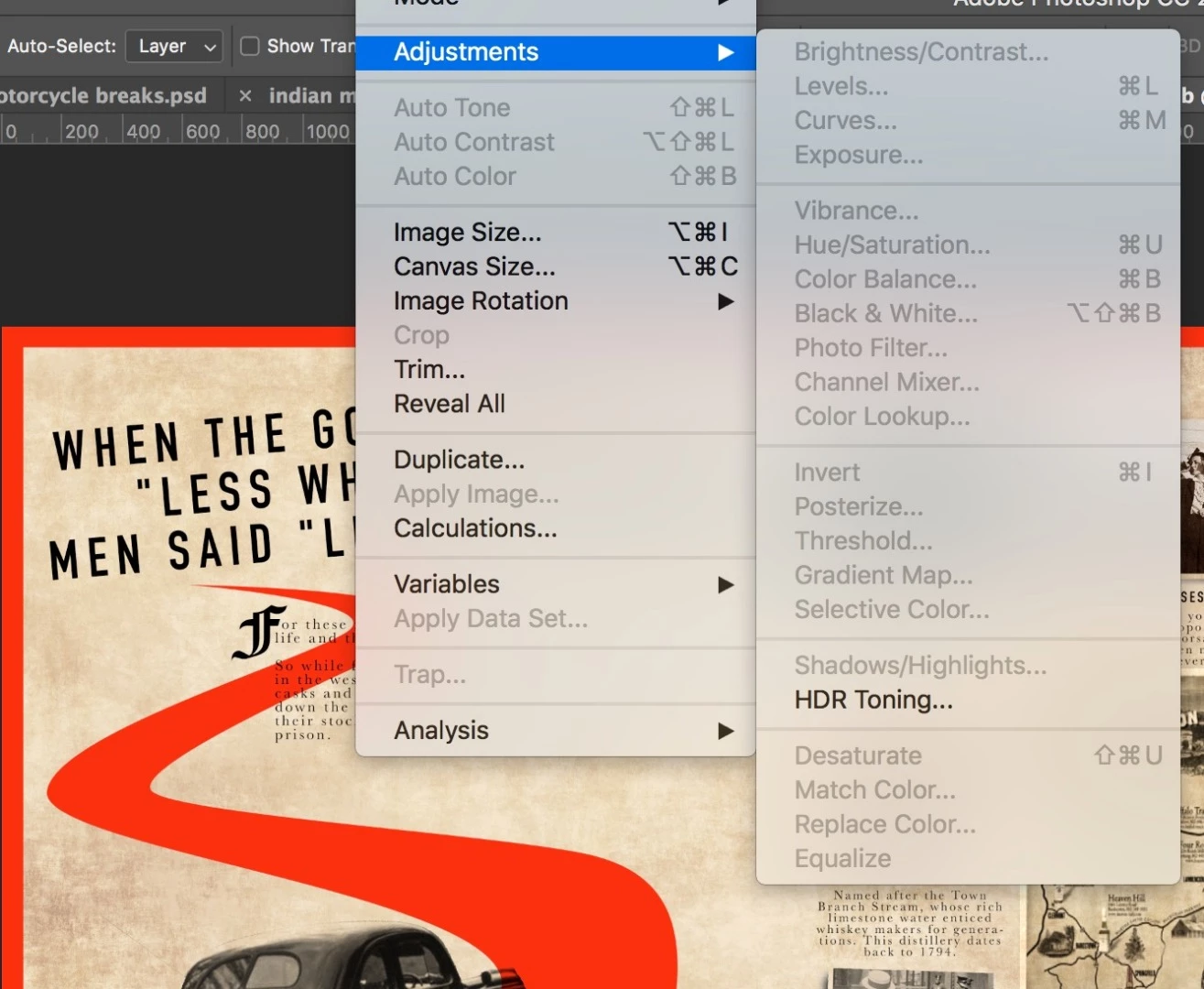
Task: Apply the Invert adjustment
Action: point(968,473)
